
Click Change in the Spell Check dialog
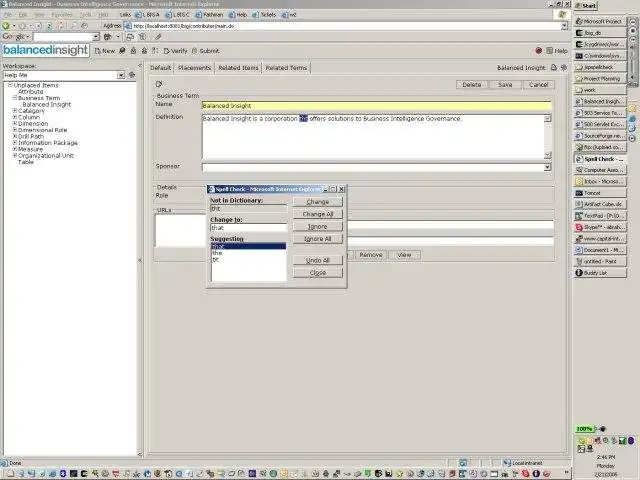(x=318, y=202)
